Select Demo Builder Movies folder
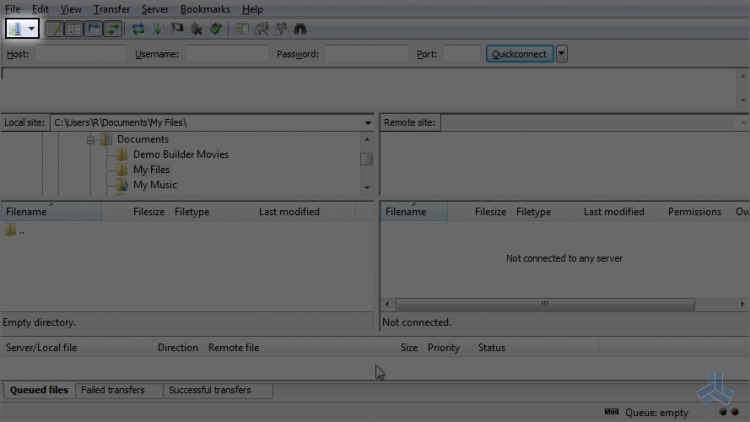The width and height of the screenshot is (750, 422). tap(181, 154)
